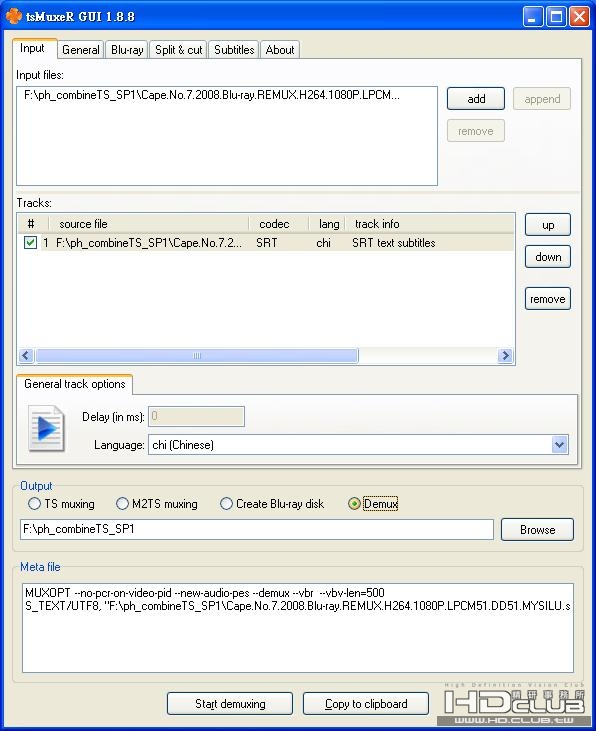Maximize the tsMuxeR window
The width and height of the screenshot is (596, 731).
(x=556, y=17)
